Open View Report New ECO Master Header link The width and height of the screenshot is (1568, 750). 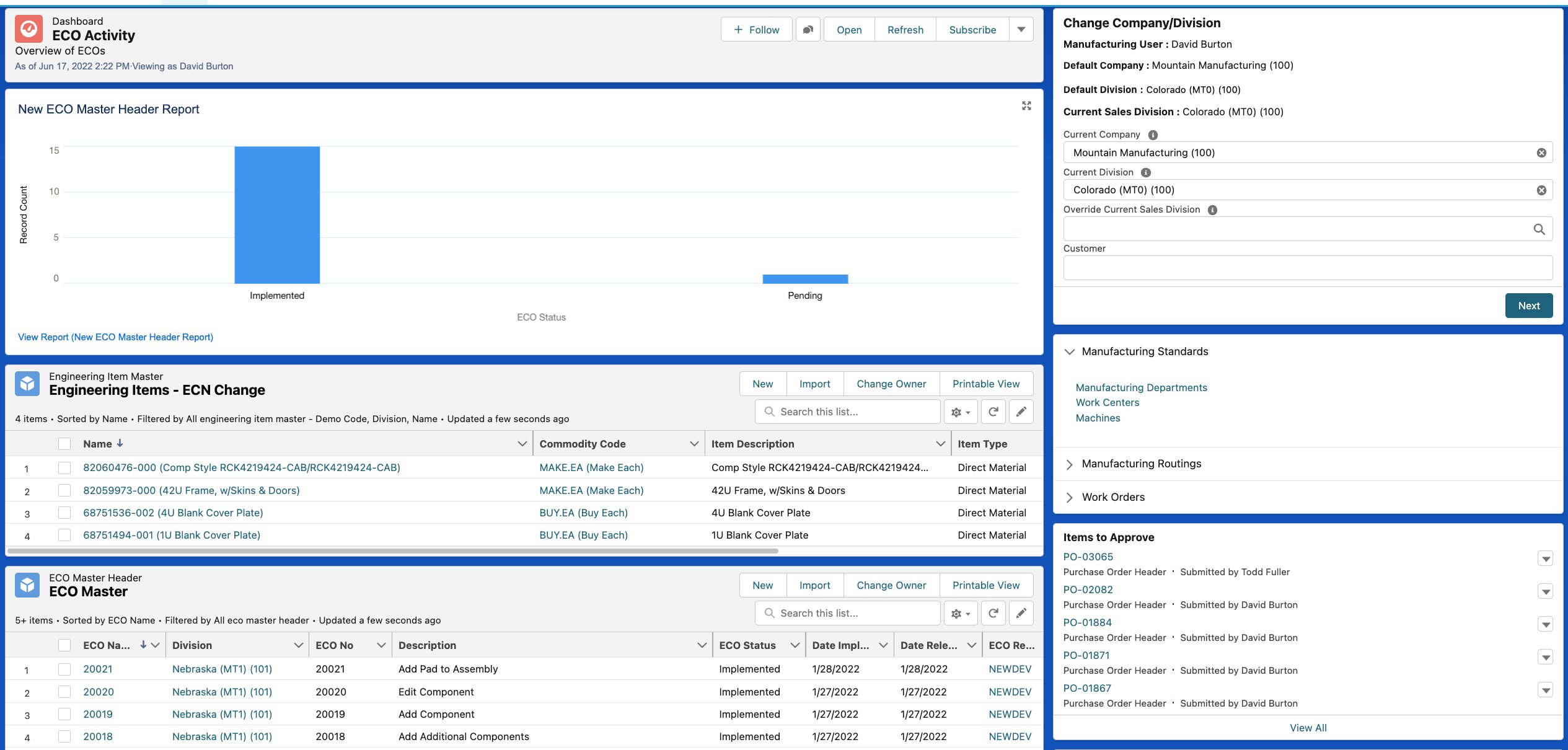115,337
